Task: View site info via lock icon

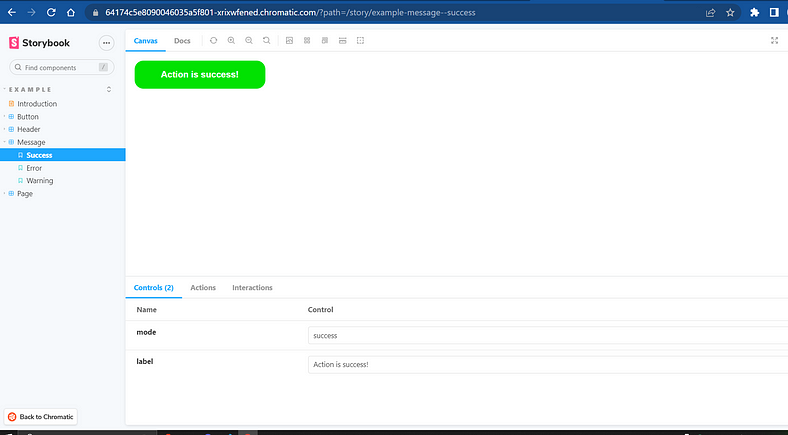Action: 95,13
